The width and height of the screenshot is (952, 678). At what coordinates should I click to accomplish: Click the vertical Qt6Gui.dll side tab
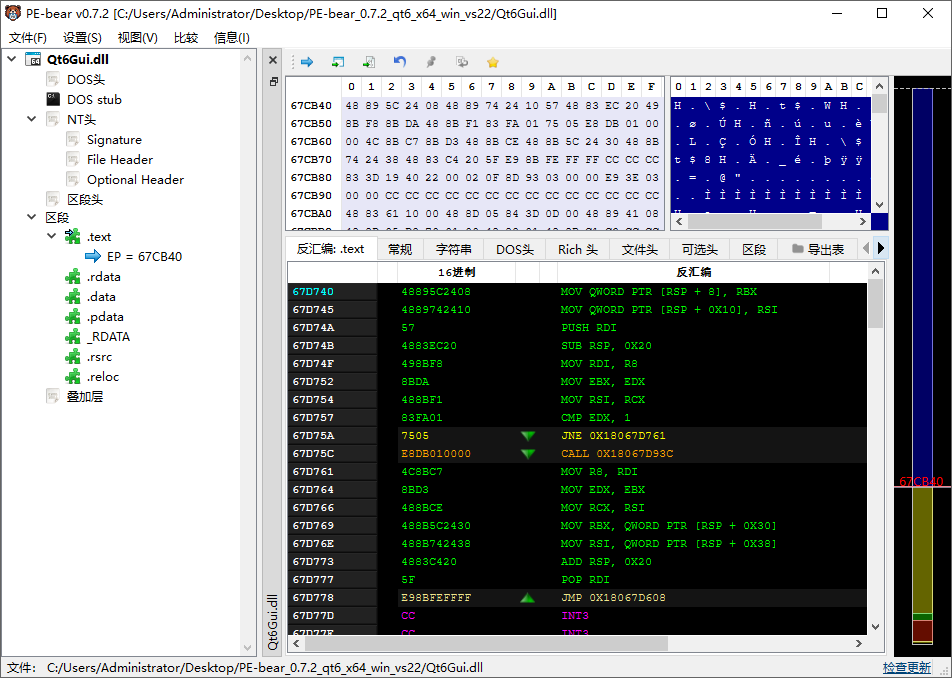[x=273, y=622]
